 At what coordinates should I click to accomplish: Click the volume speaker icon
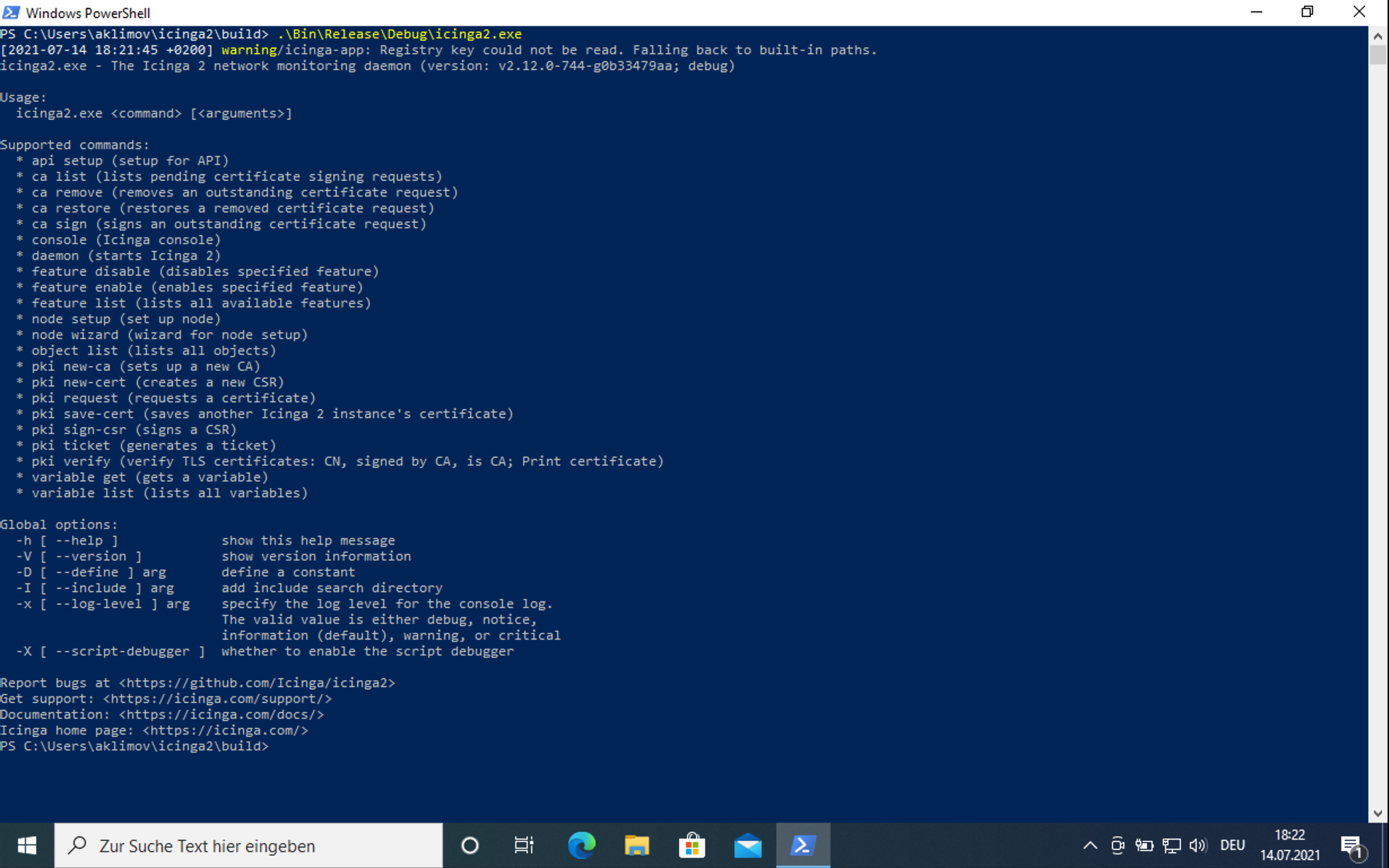click(x=1198, y=846)
